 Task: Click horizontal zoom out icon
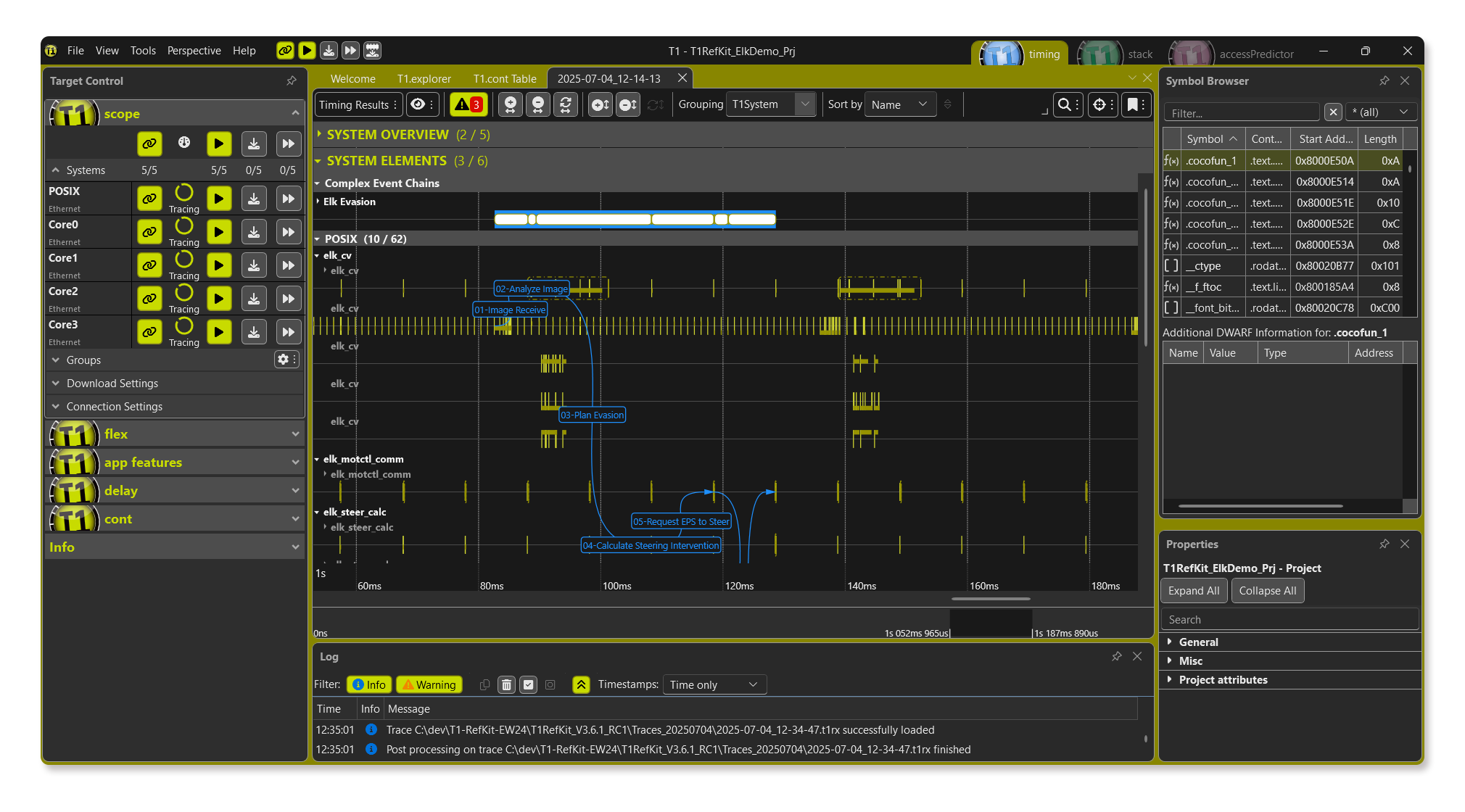point(538,104)
